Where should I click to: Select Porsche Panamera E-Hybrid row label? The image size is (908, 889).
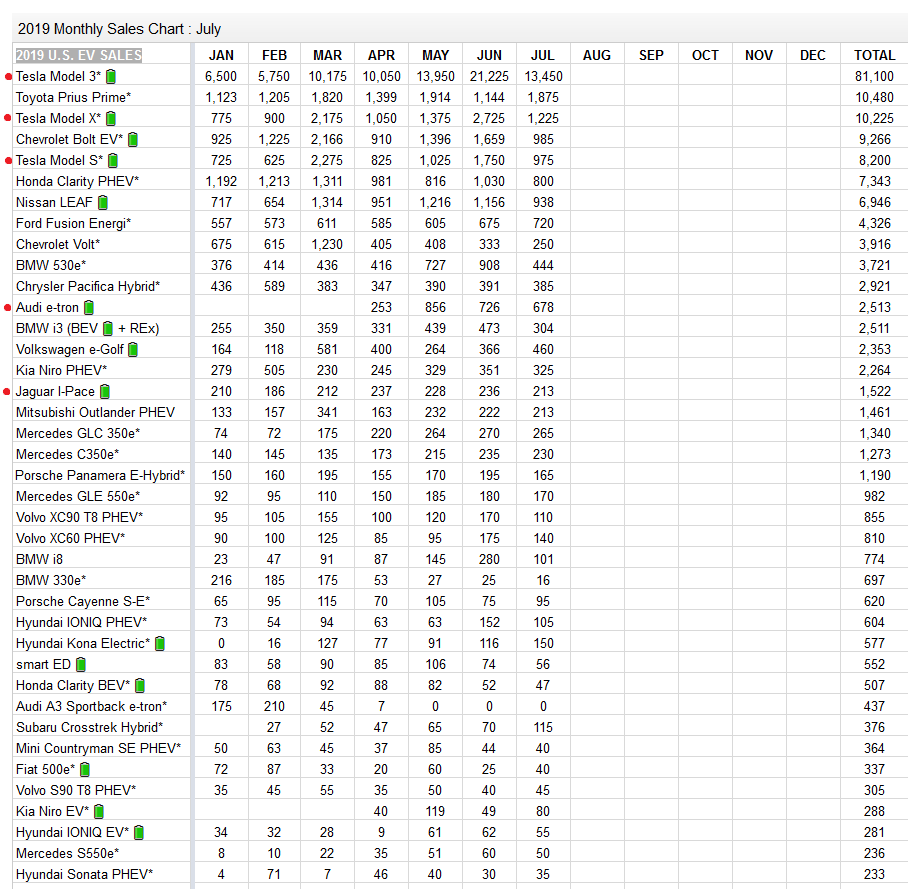point(100,475)
